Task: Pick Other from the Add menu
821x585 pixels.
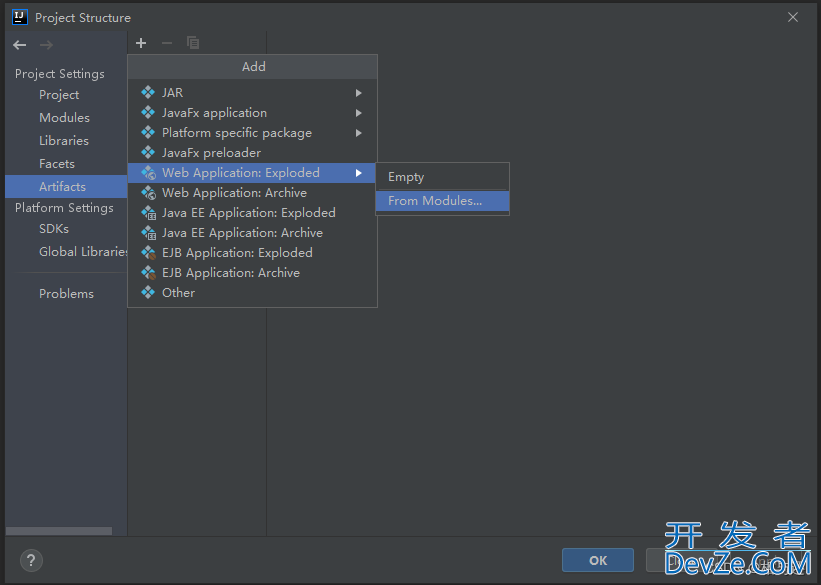Action: [x=252, y=292]
